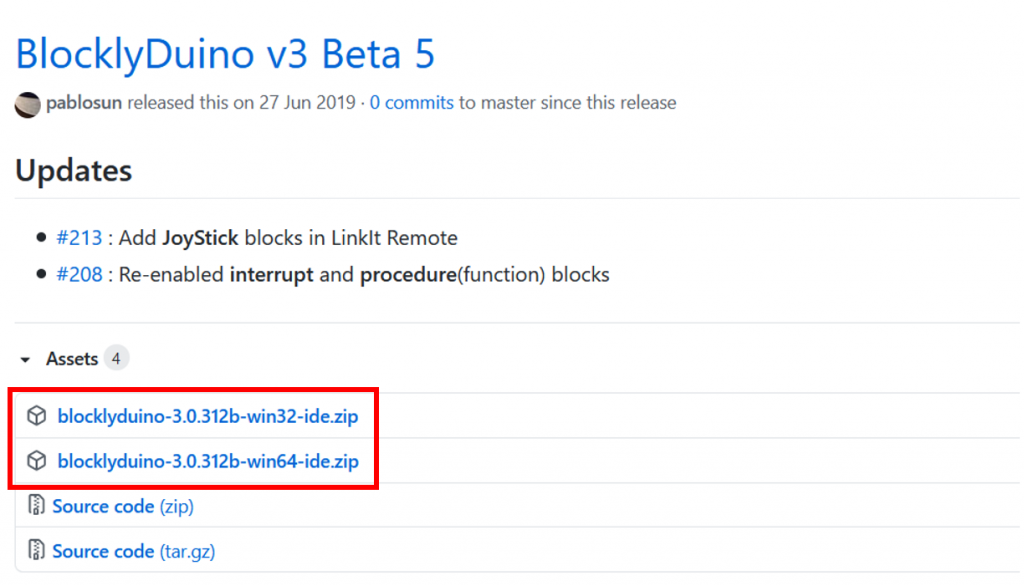This screenshot has height=586, width=1024.
Task: Collapse the Assets section triangle
Action: pyautogui.click(x=25, y=359)
